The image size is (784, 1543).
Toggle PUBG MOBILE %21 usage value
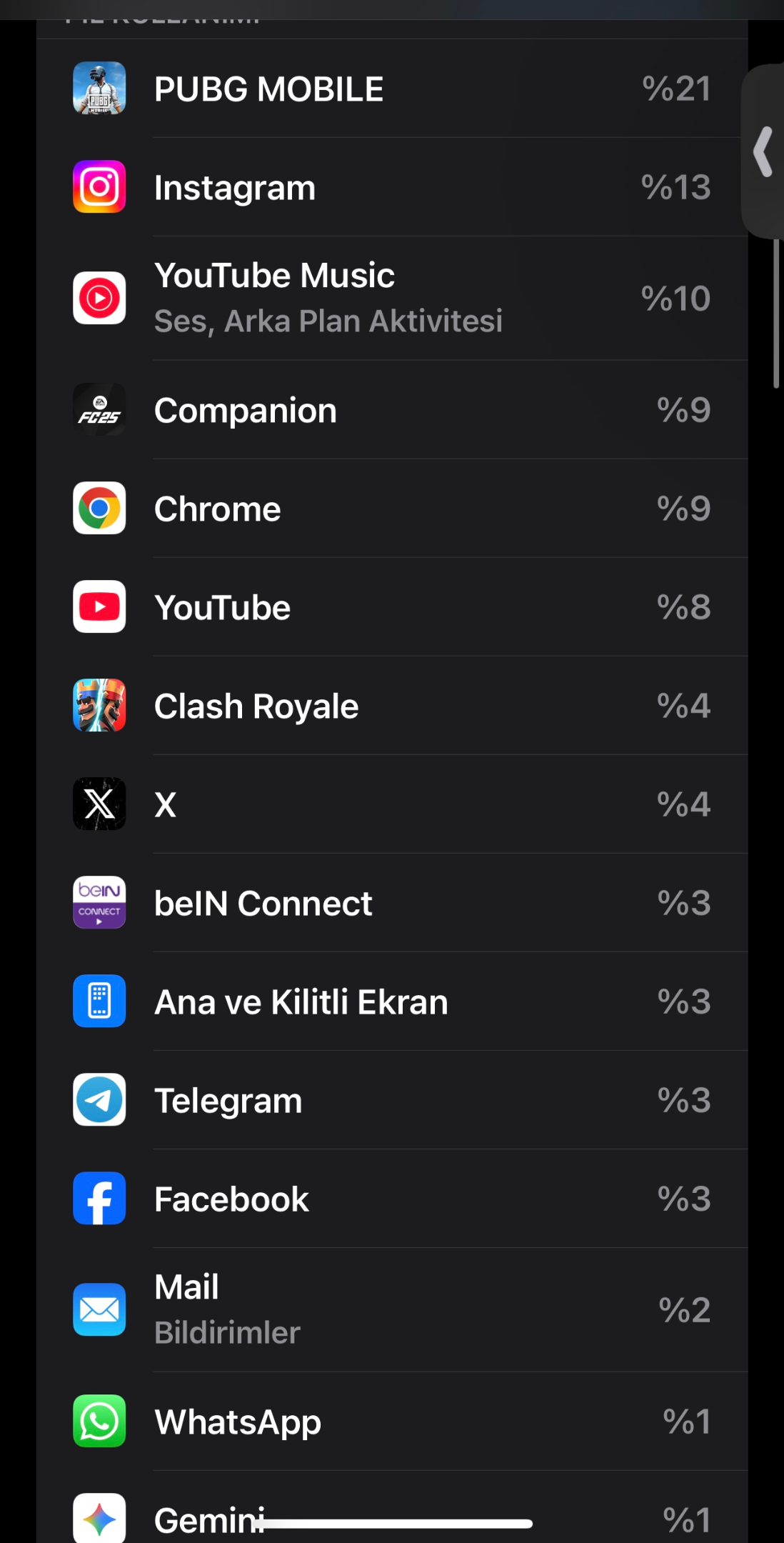(676, 89)
